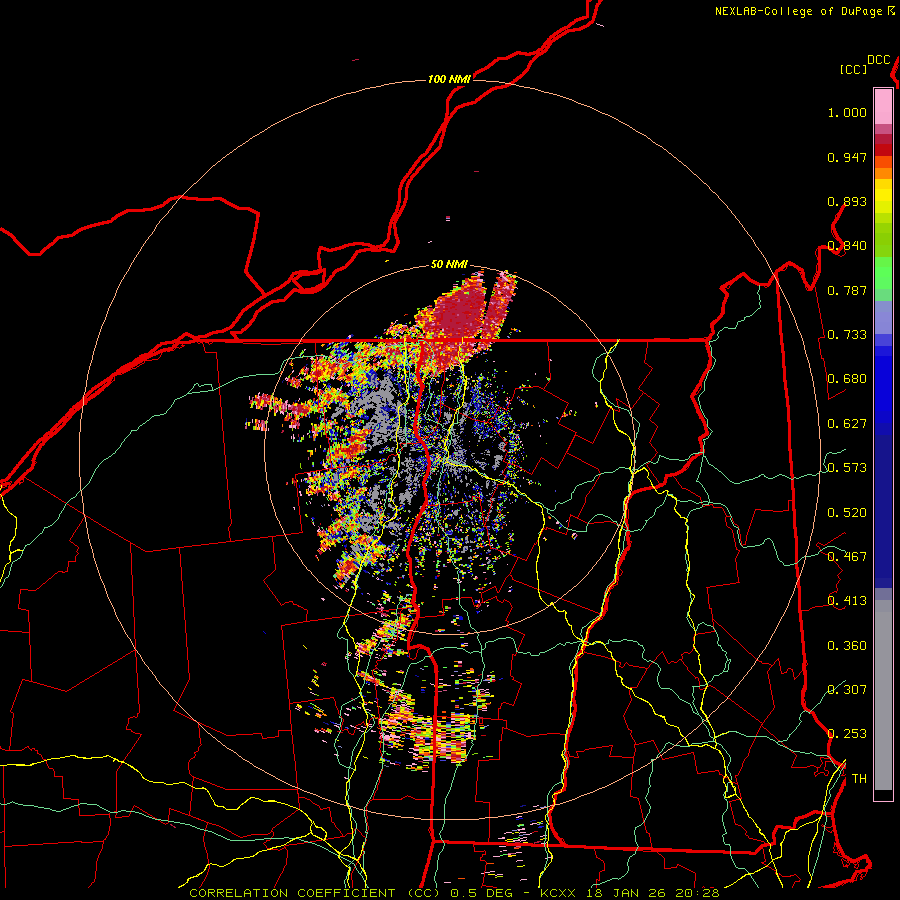Viewport: 900px width, 900px height.
Task: Select the 0.413 scale value
Action: tap(847, 601)
